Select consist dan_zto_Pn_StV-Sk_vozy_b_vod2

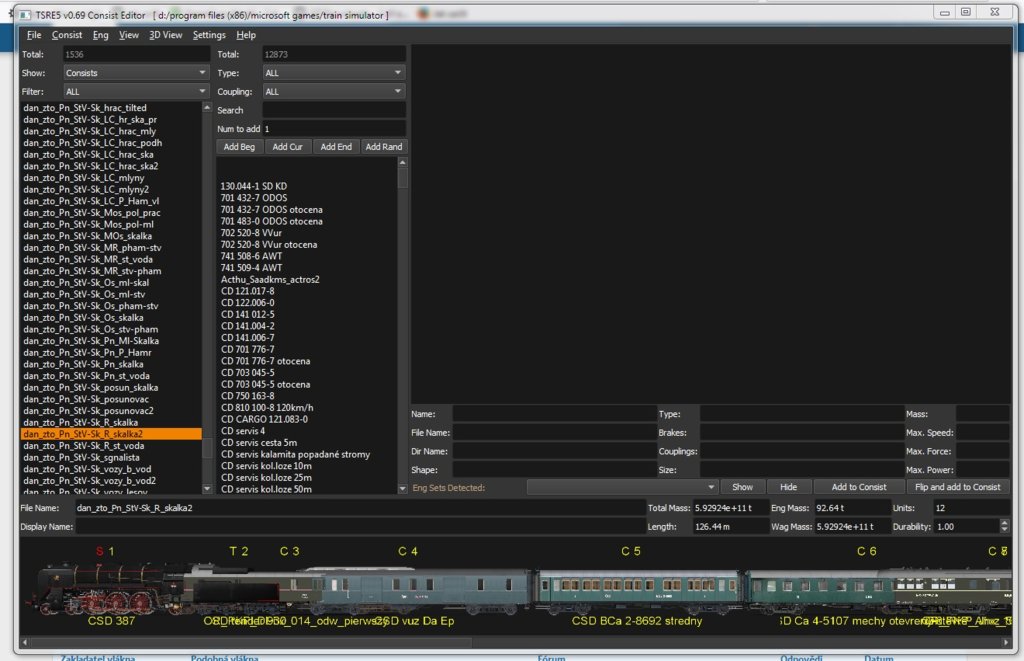coord(89,481)
